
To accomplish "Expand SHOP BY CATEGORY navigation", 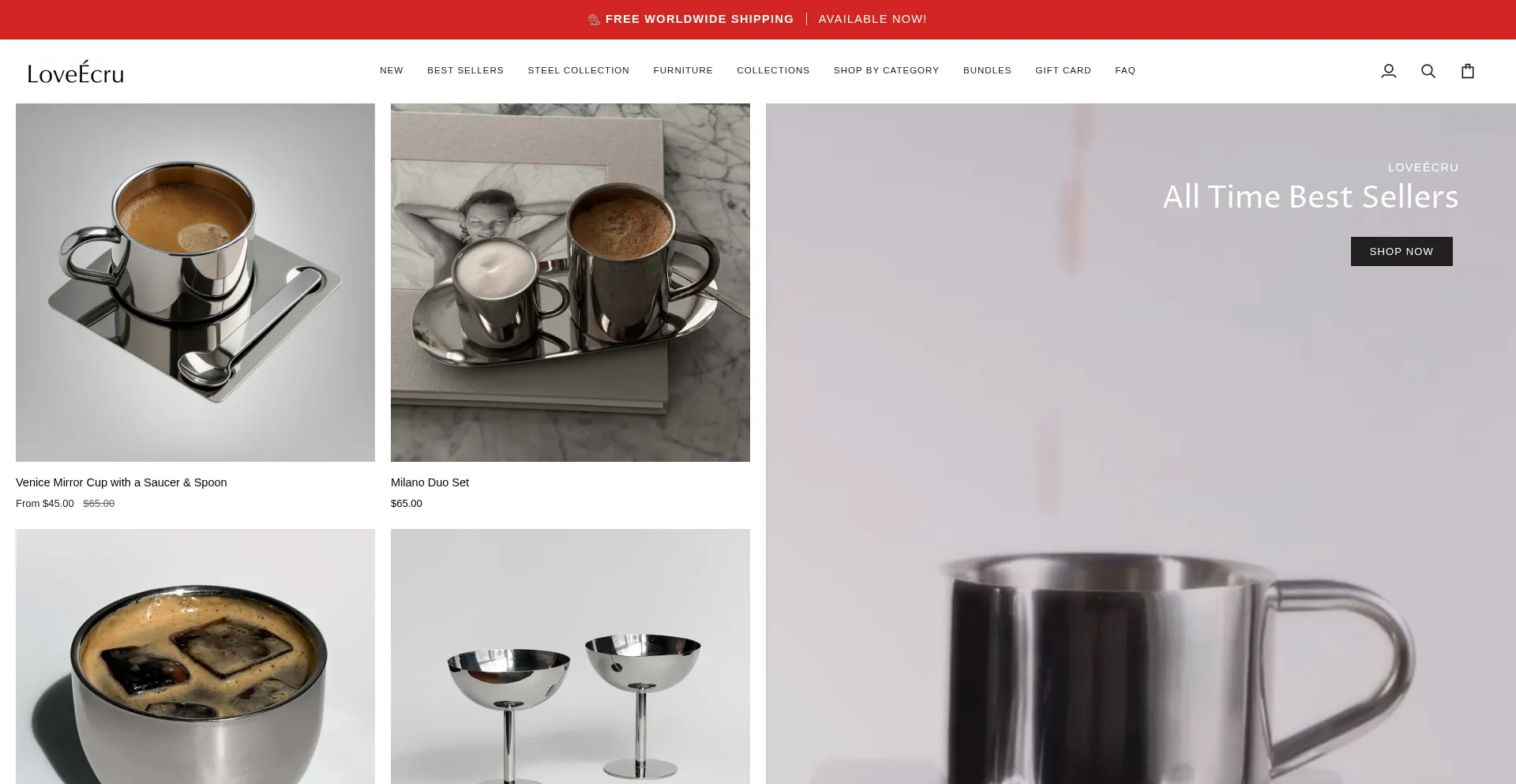I will click(x=886, y=70).
